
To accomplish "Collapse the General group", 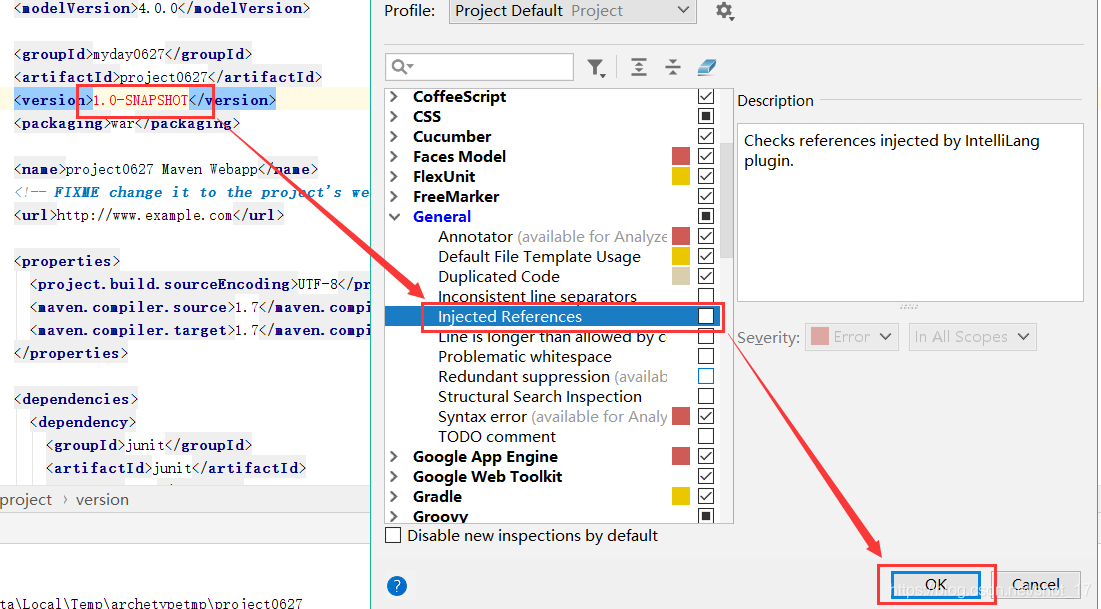I will (395, 216).
